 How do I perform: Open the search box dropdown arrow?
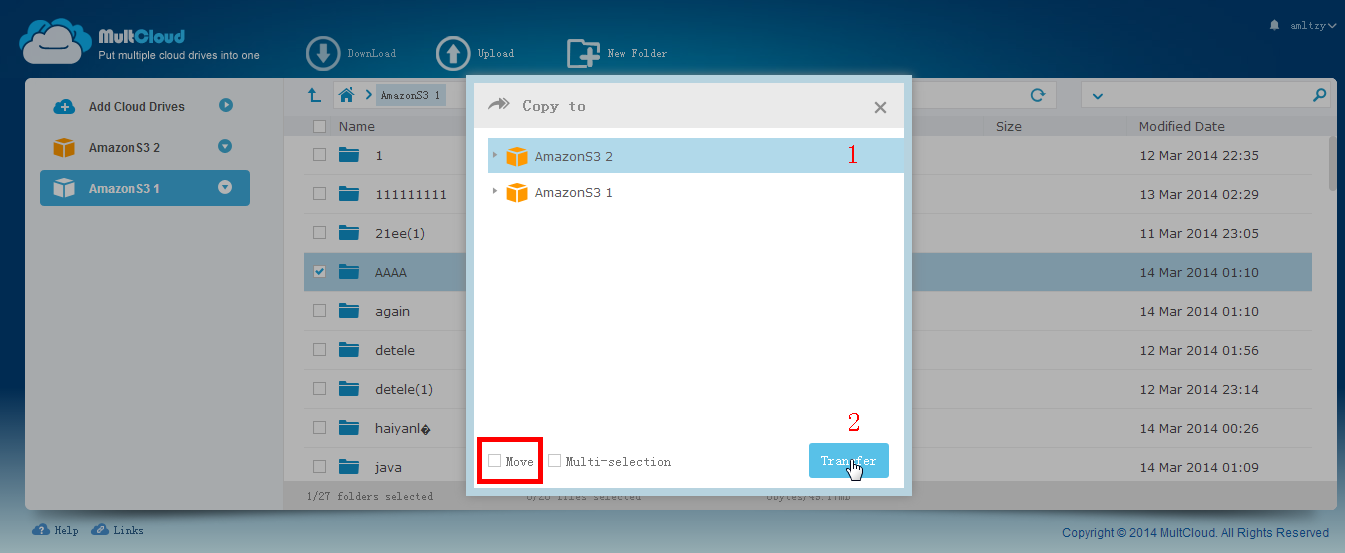point(1097,96)
